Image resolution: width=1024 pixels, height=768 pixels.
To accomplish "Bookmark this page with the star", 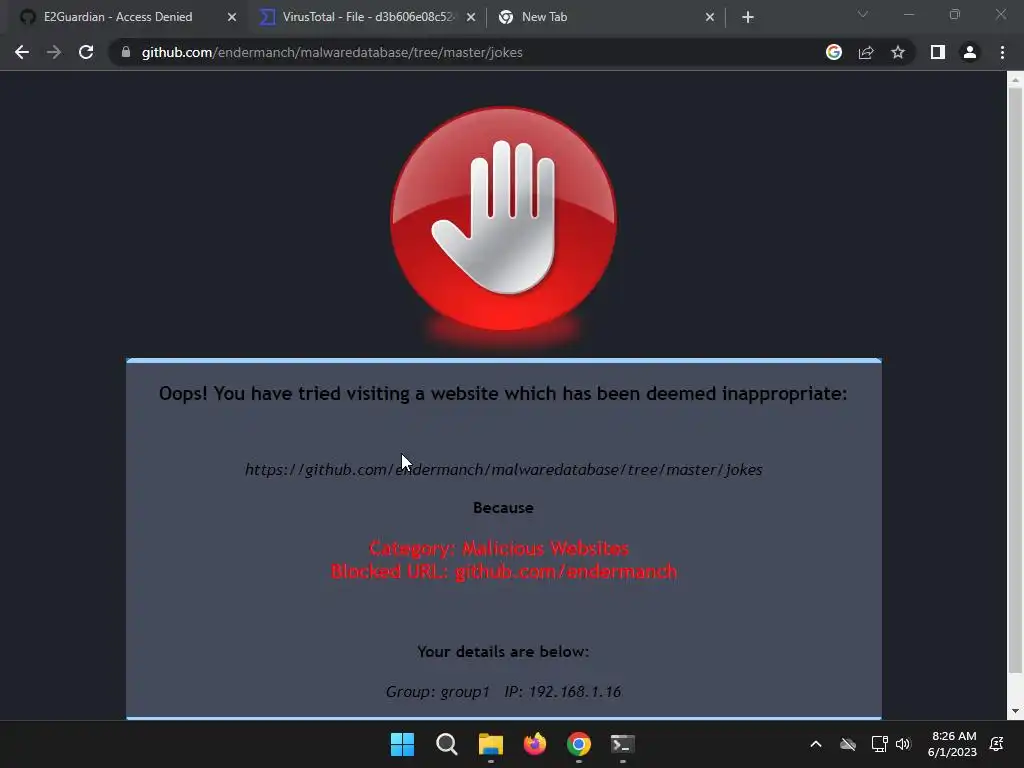I will click(x=898, y=52).
